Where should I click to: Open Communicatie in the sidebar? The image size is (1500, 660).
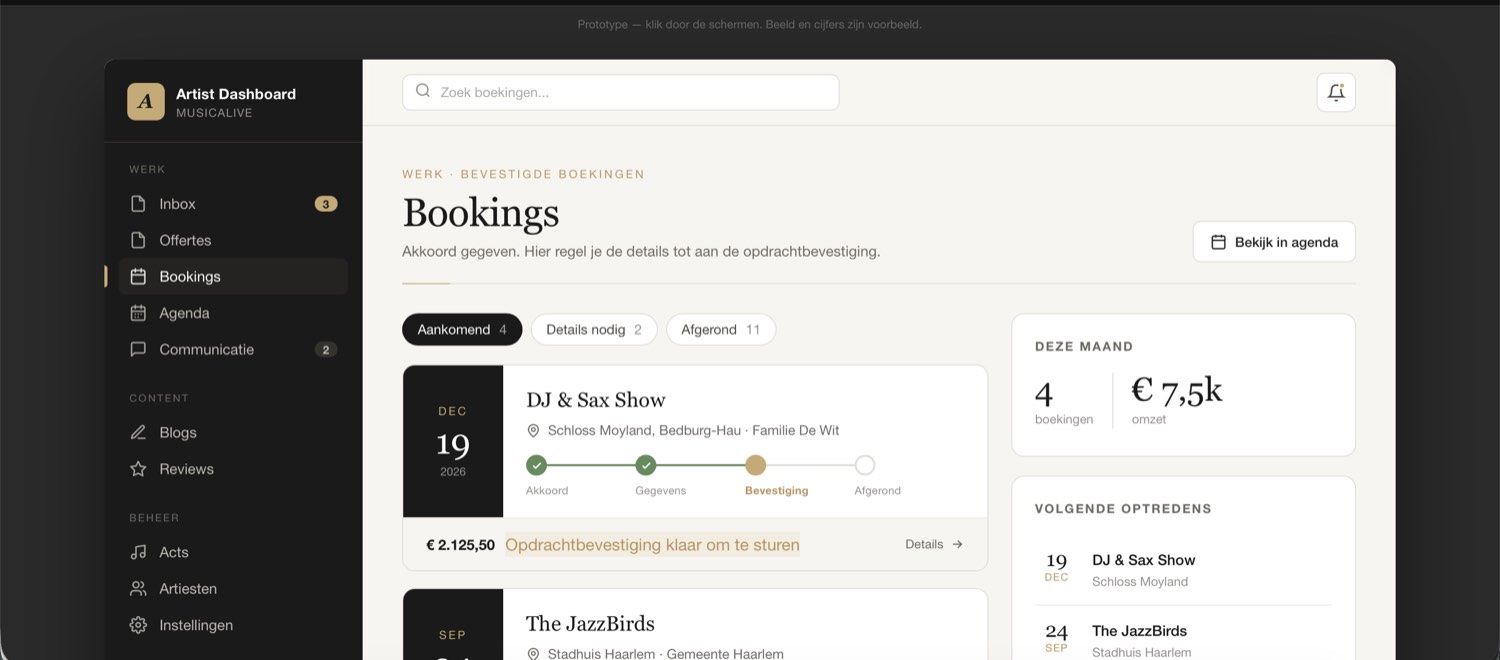(233, 350)
